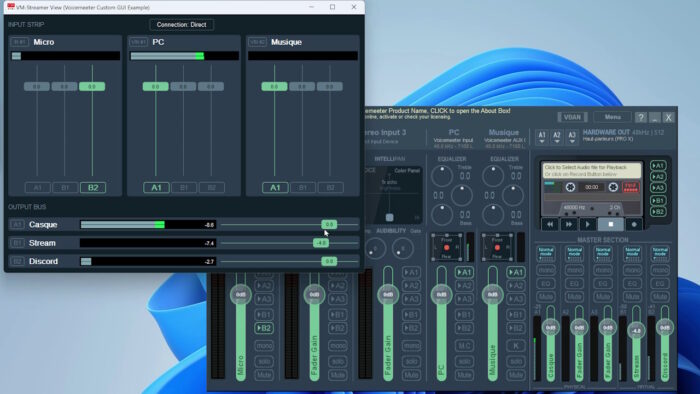700x394 pixels.
Task: Route cassette playback to A1
Action: coord(658,166)
